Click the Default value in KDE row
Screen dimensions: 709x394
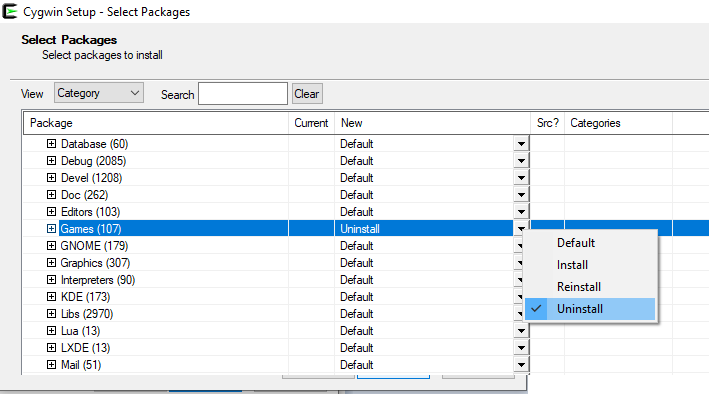point(357,297)
